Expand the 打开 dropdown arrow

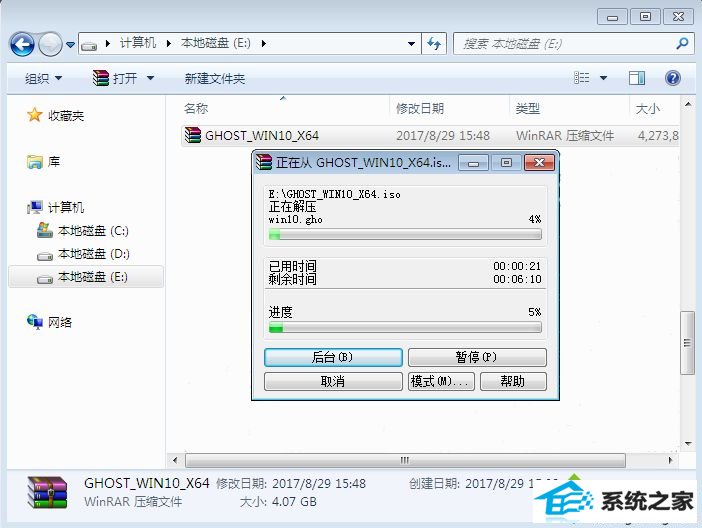coord(151,79)
